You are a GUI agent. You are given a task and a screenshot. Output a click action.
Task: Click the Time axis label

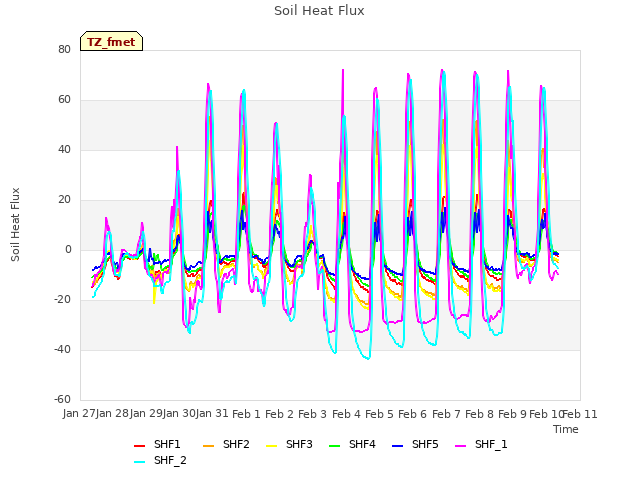click(566, 429)
